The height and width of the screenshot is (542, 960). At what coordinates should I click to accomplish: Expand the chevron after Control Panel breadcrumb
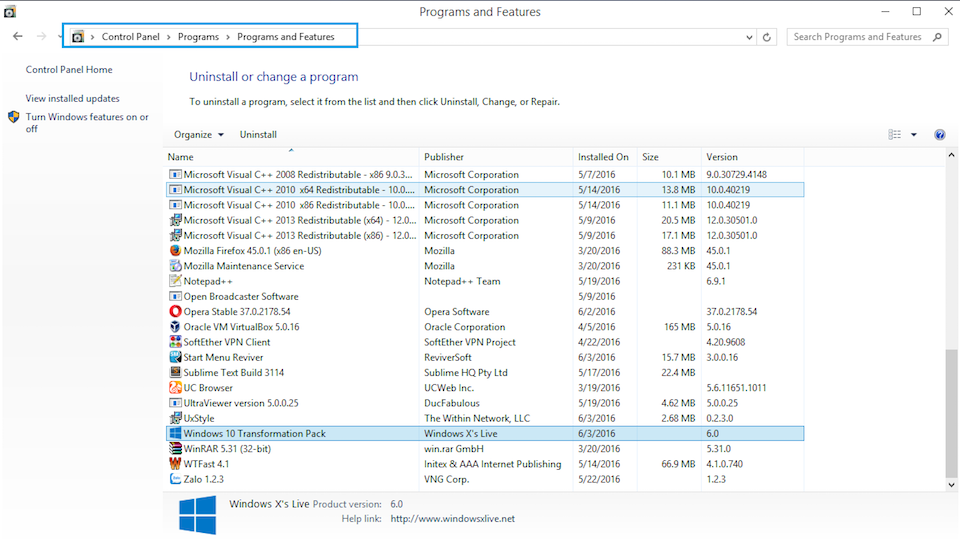coord(169,37)
